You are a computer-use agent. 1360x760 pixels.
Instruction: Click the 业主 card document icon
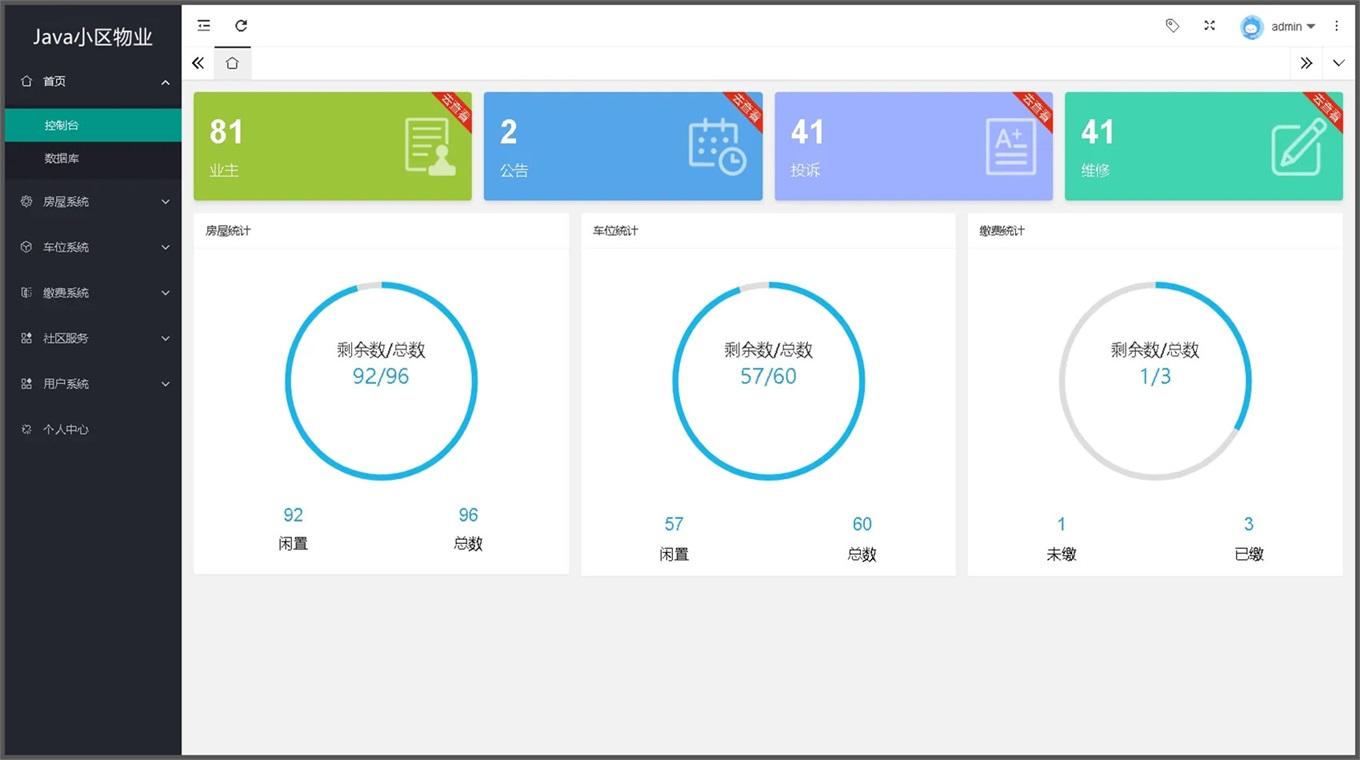pyautogui.click(x=430, y=147)
